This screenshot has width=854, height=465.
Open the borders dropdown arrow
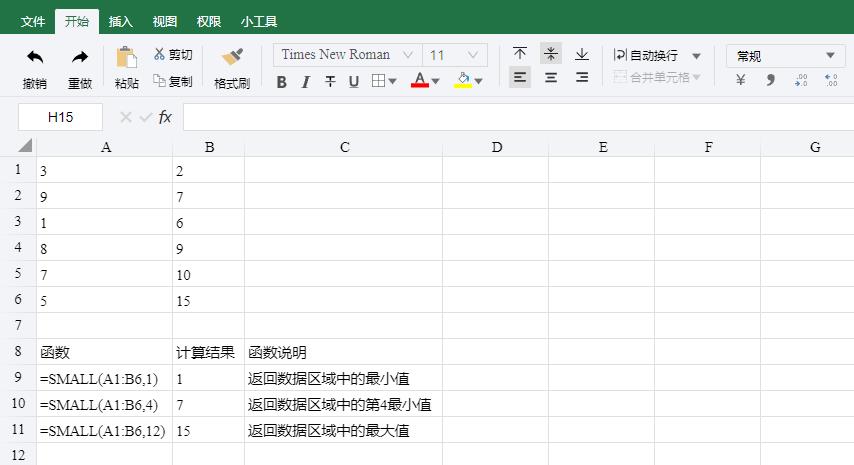(392, 82)
